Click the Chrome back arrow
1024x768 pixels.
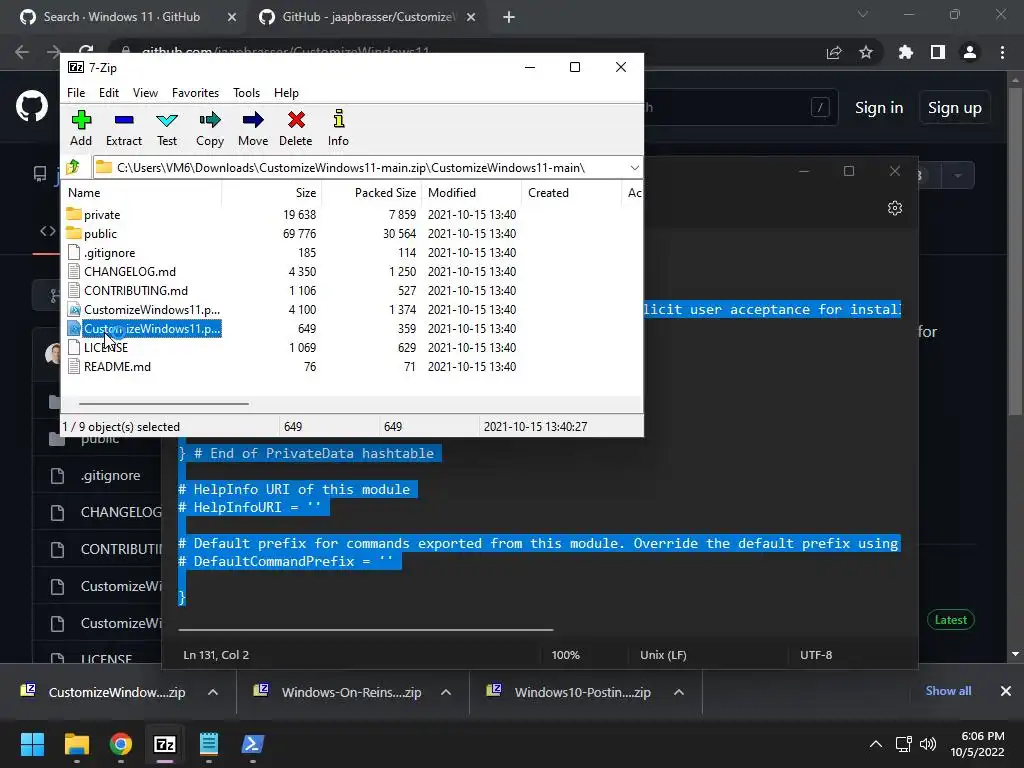[x=22, y=52]
